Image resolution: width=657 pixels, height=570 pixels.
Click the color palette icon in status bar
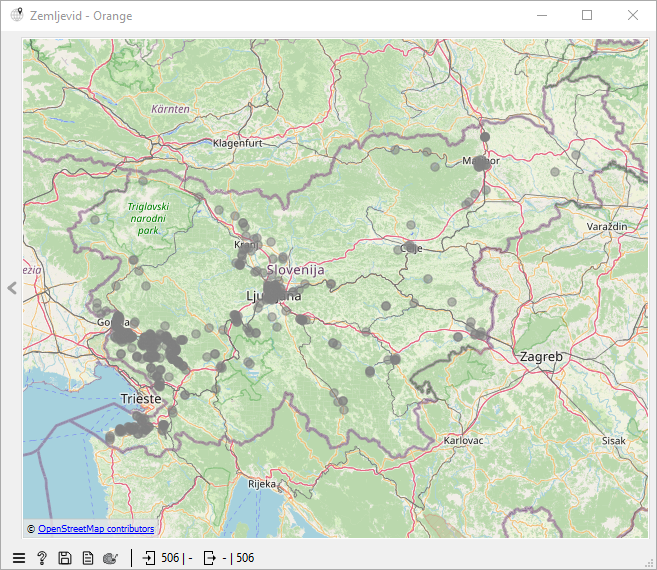110,558
